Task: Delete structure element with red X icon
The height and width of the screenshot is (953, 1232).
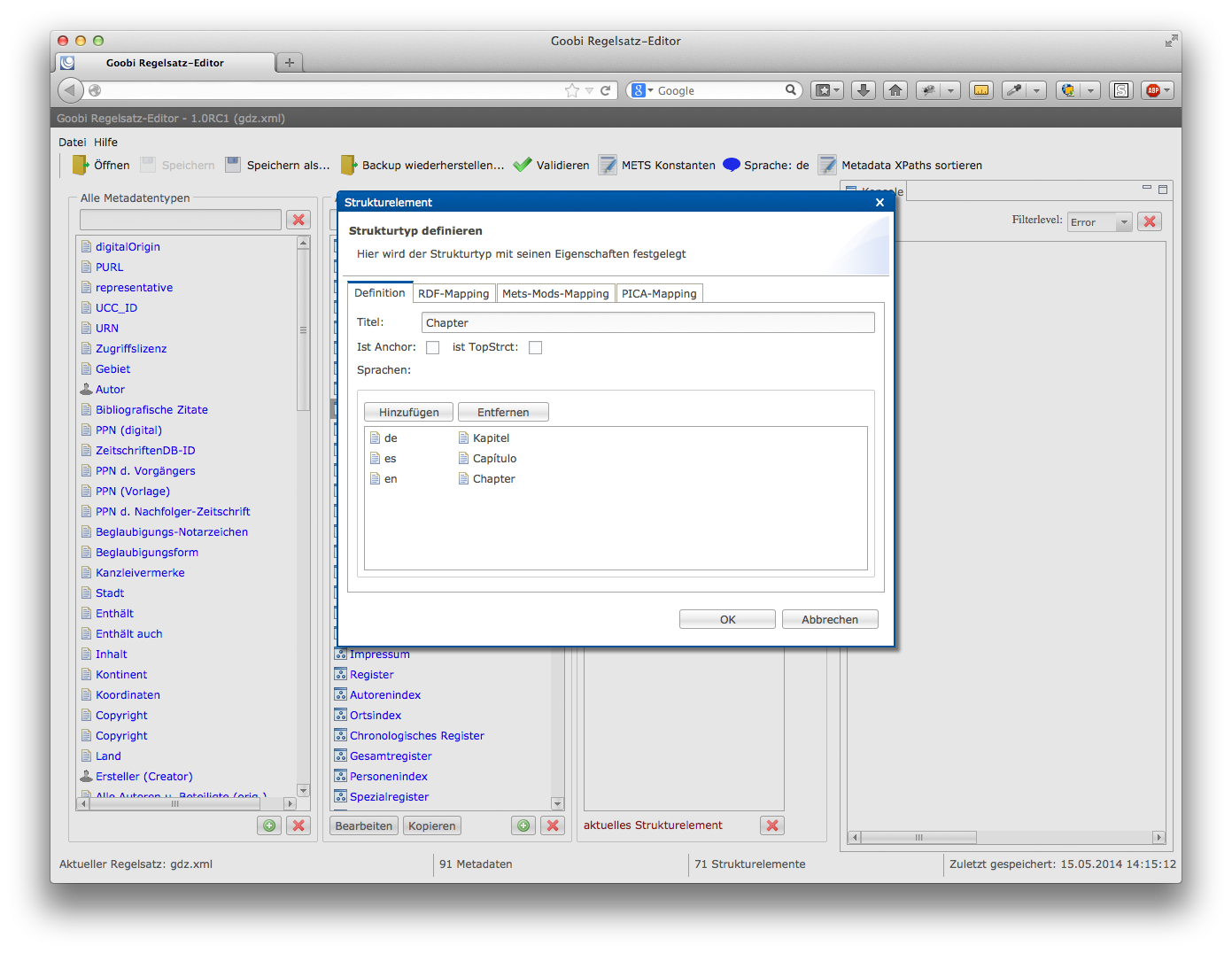Action: click(553, 825)
